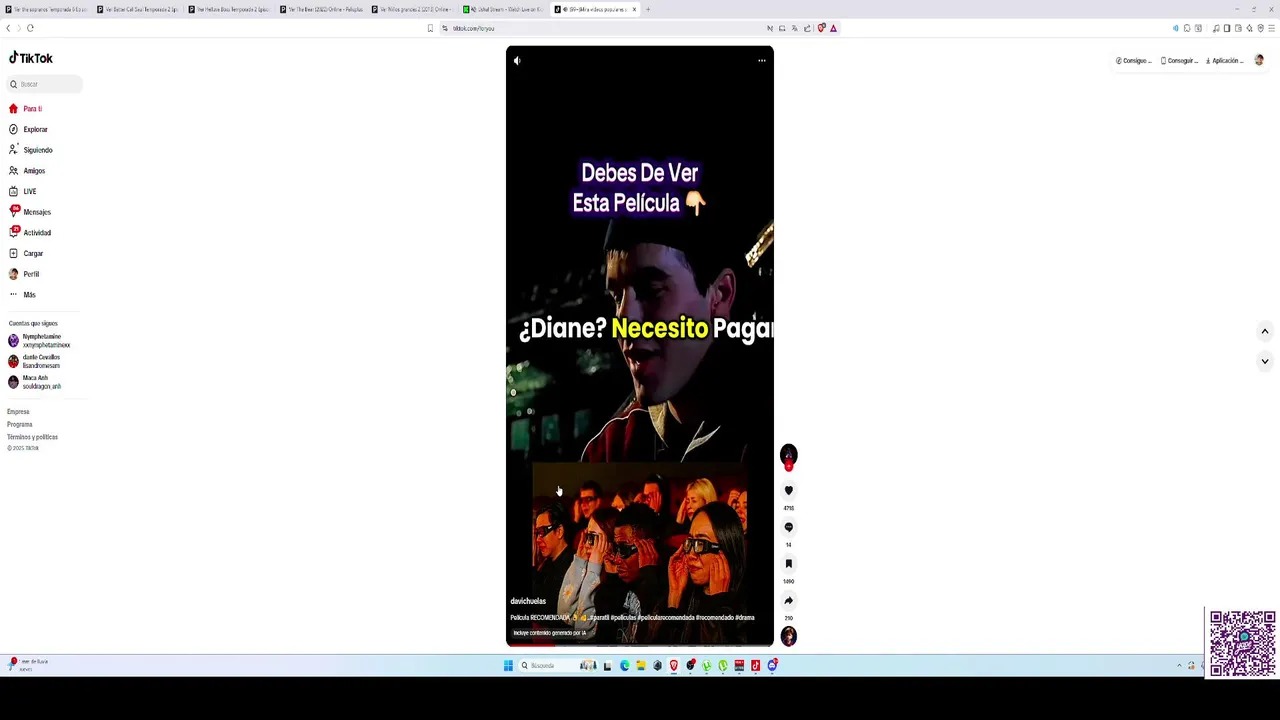Seek the video using the red progress bar
Image resolution: width=1280 pixels, height=720 pixels.
click(639, 645)
